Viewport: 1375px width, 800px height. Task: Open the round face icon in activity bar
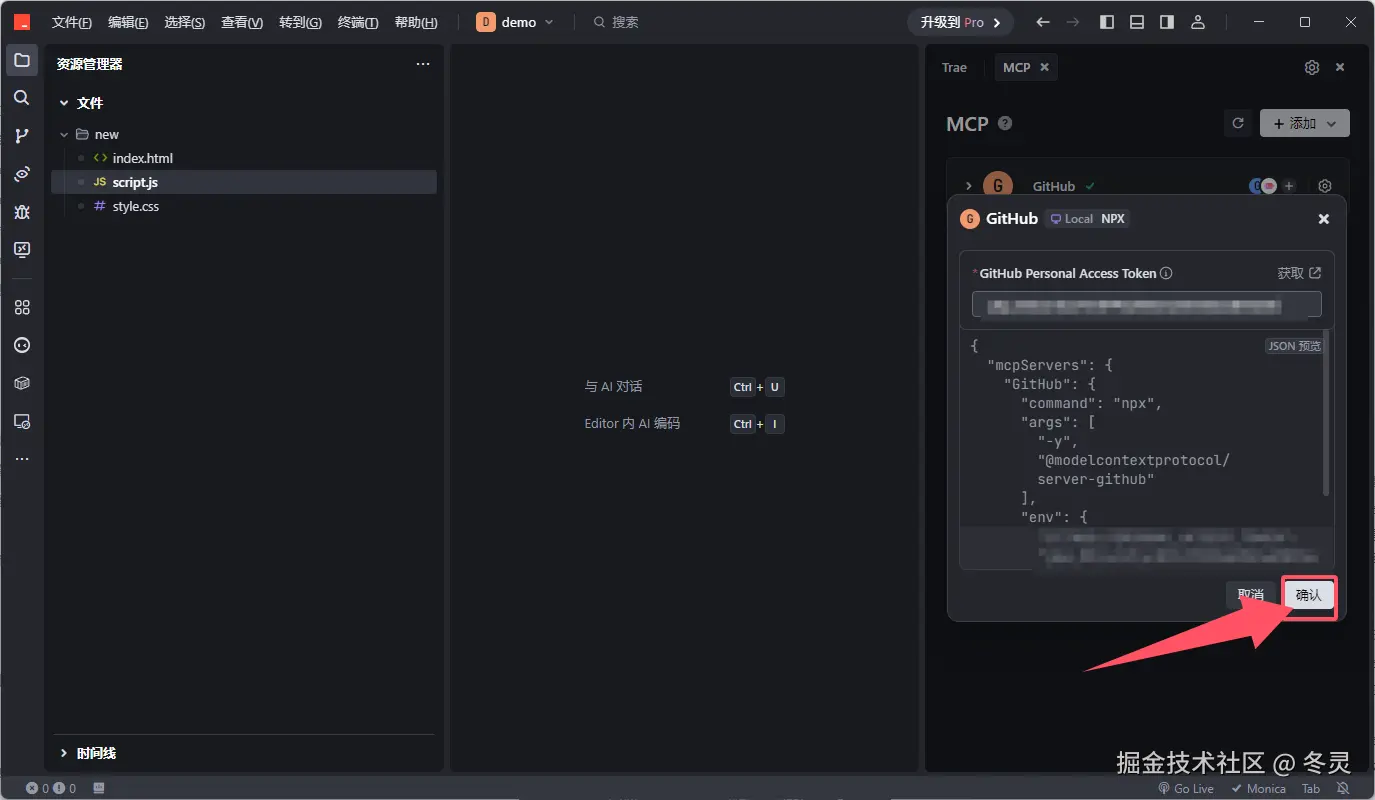(x=22, y=345)
